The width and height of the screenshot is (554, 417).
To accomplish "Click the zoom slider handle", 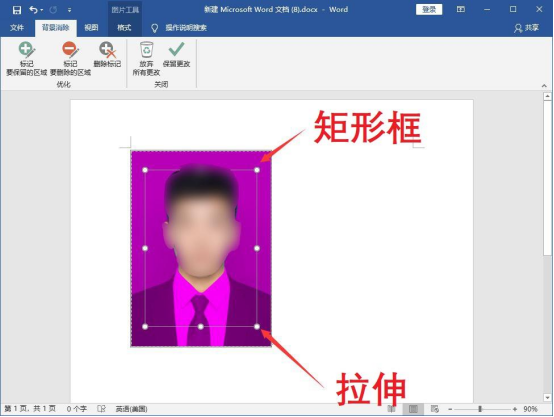I will [x=480, y=409].
